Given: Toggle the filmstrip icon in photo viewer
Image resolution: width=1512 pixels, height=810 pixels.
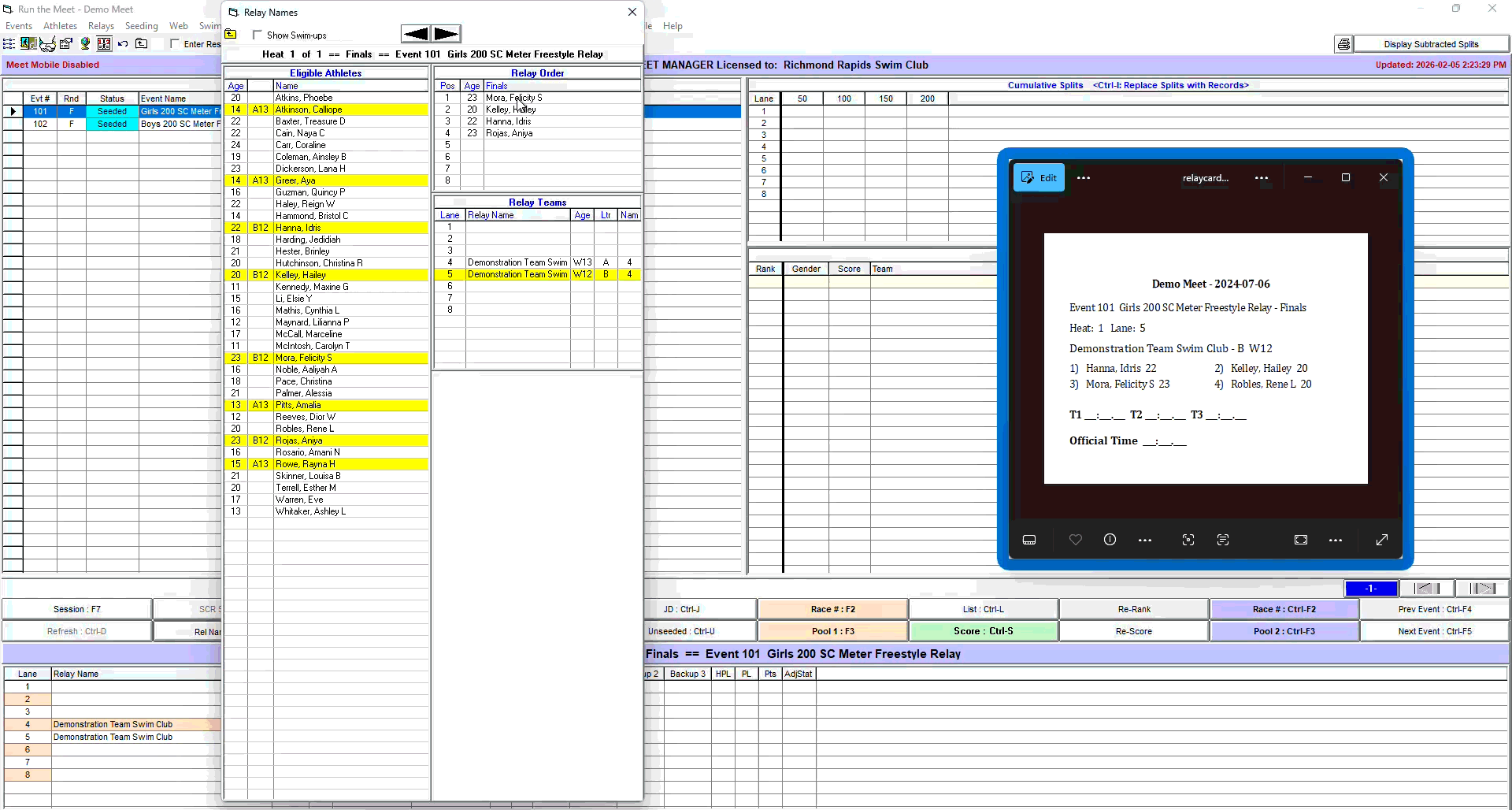Looking at the screenshot, I should click(x=1029, y=540).
